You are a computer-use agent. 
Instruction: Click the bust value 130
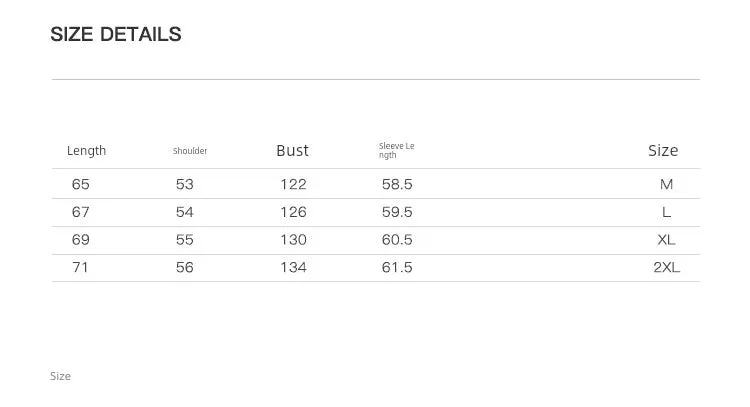pos(293,240)
